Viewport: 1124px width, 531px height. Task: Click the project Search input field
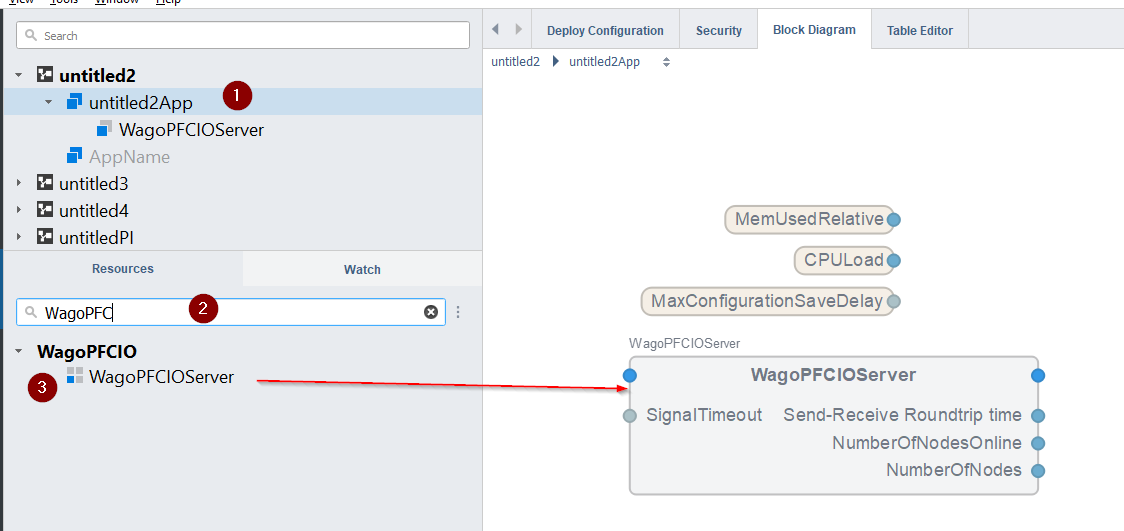pyautogui.click(x=243, y=35)
